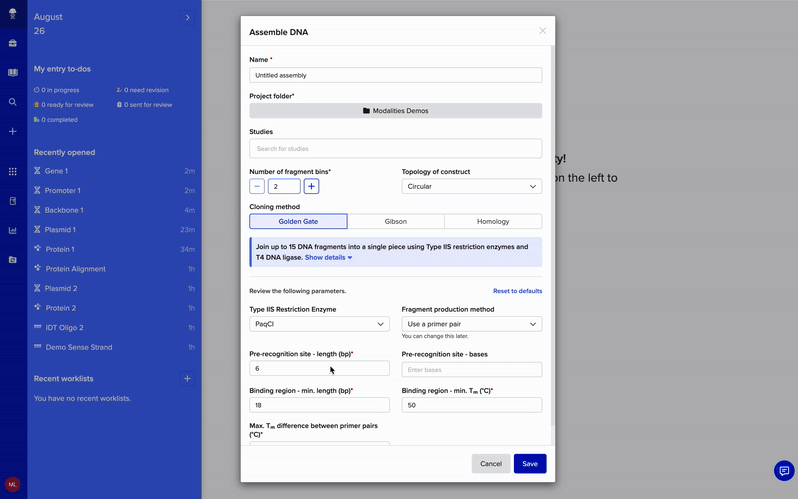The image size is (798, 499).
Task: Decrease the number of fragment bins
Action: click(x=257, y=186)
